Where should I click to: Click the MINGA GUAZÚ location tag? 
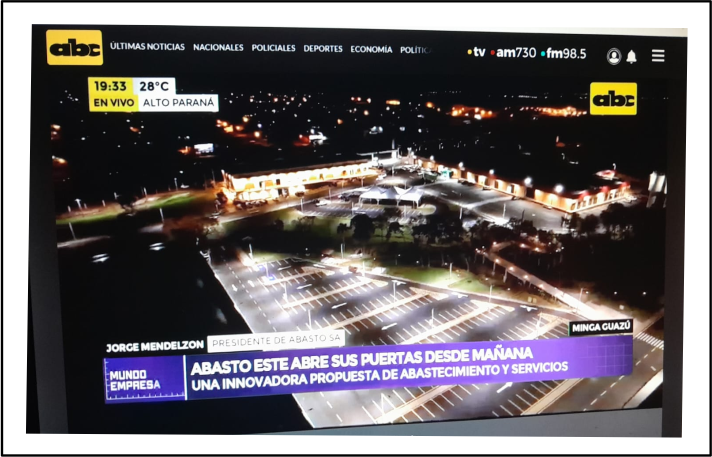601,327
